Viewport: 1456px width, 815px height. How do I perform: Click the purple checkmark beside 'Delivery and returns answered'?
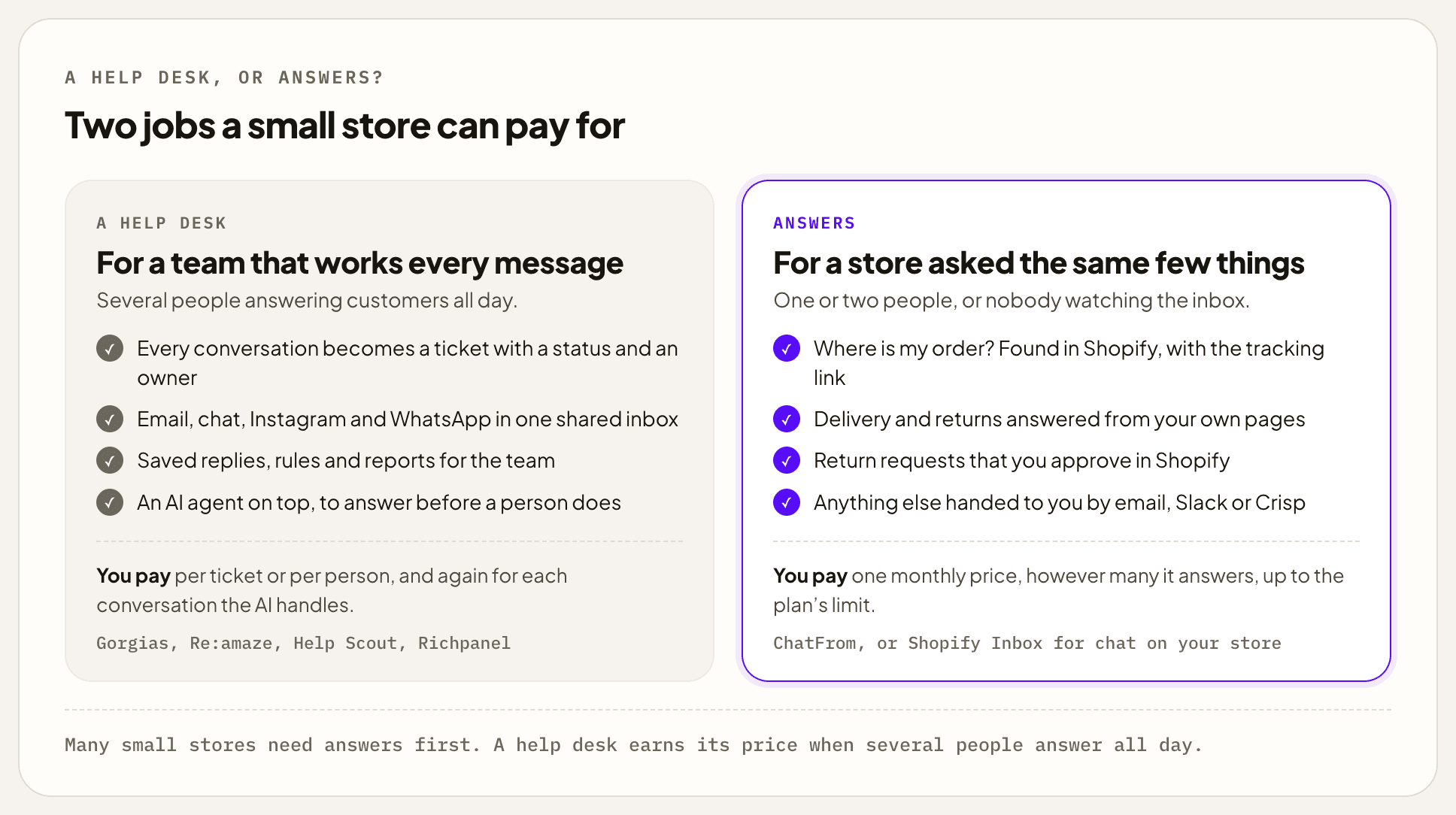pyautogui.click(x=787, y=419)
